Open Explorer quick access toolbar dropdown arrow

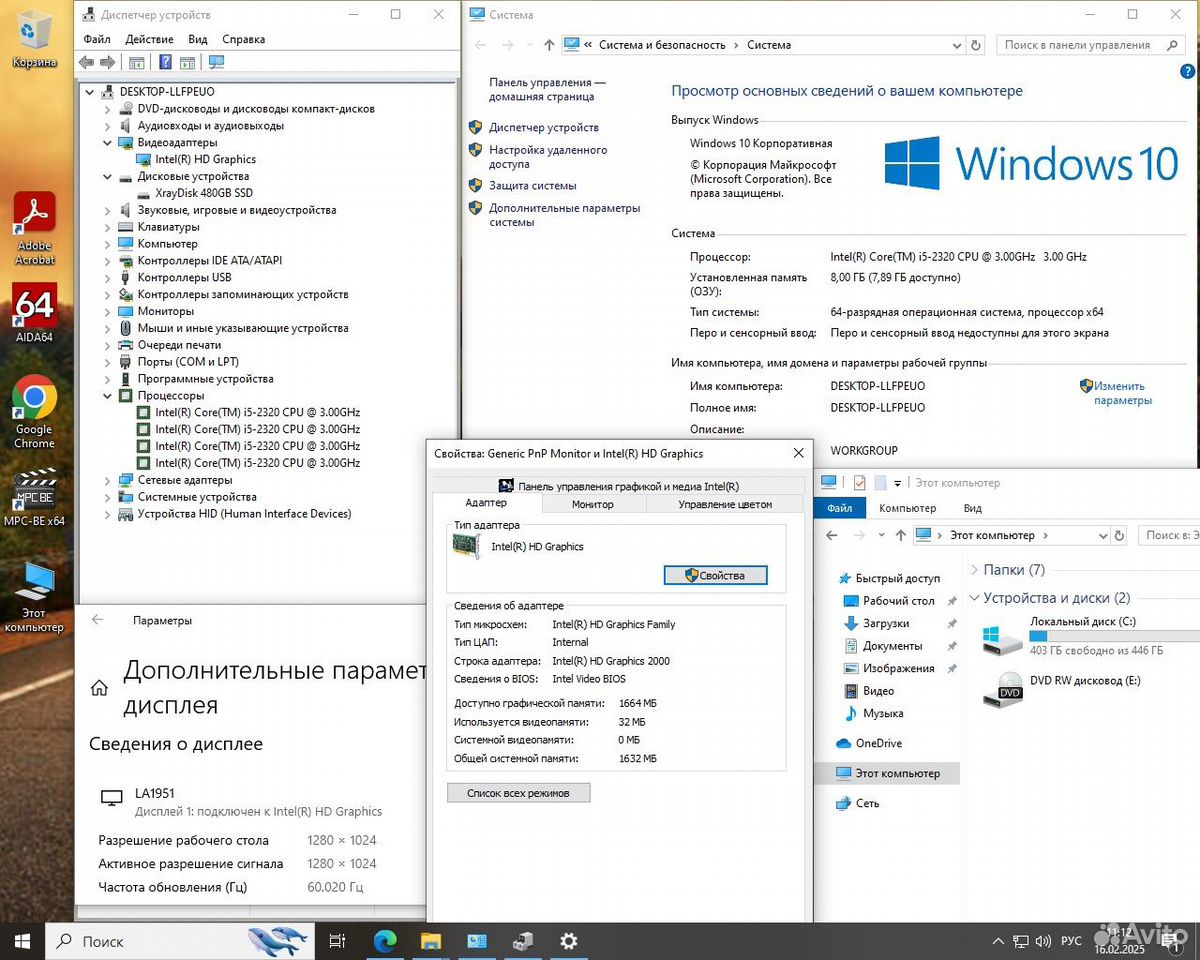[x=898, y=483]
